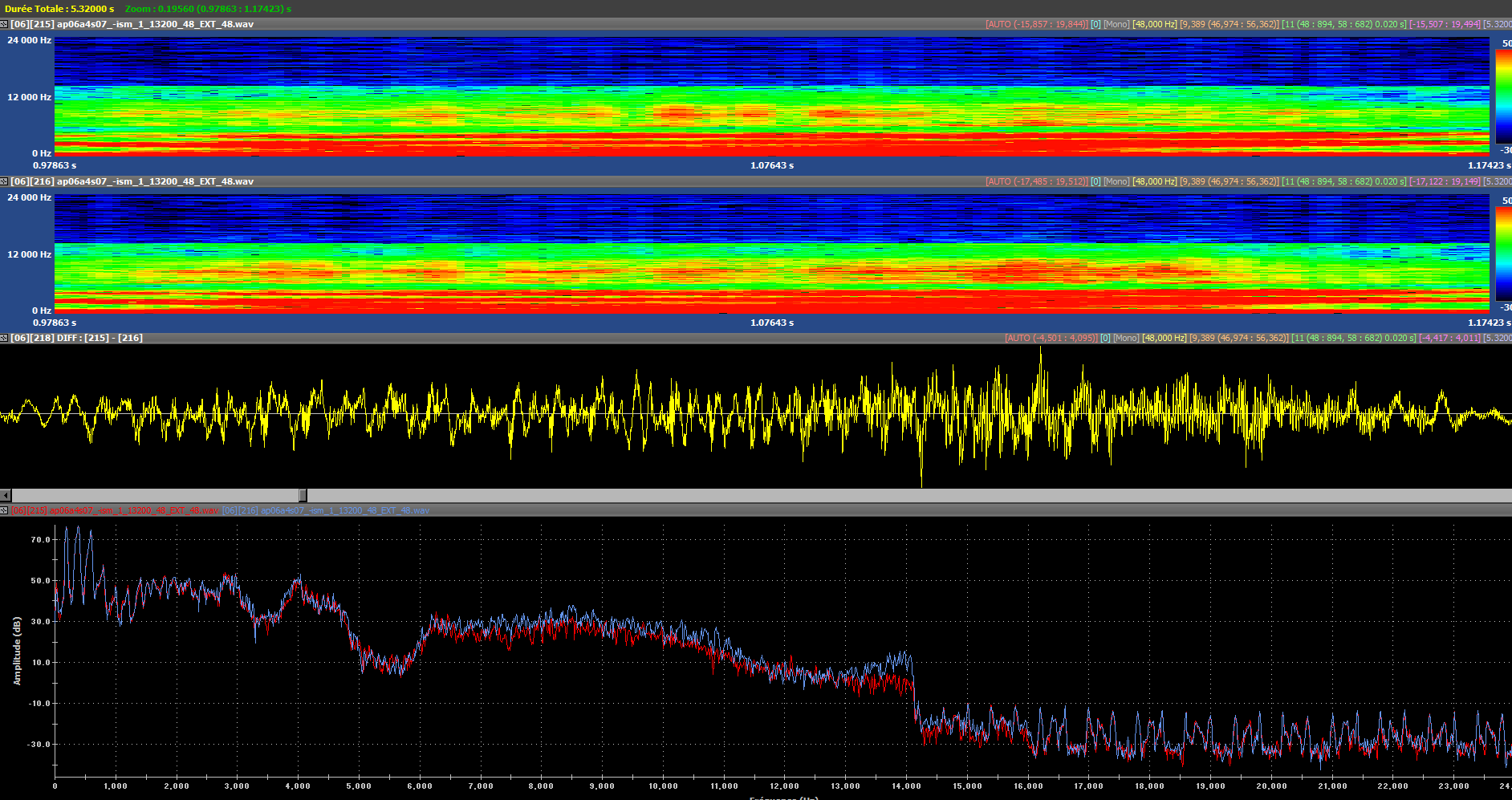Select the red [215] file label in spectrum legend
The height and width of the screenshot is (800, 1512).
tap(115, 510)
